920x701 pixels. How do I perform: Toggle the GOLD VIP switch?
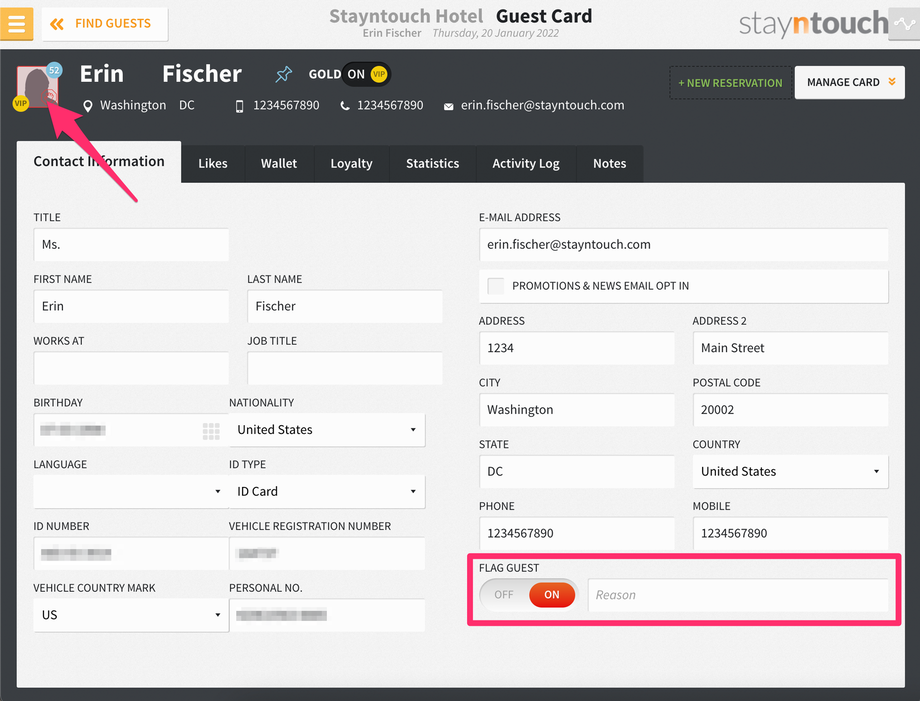tap(366, 74)
